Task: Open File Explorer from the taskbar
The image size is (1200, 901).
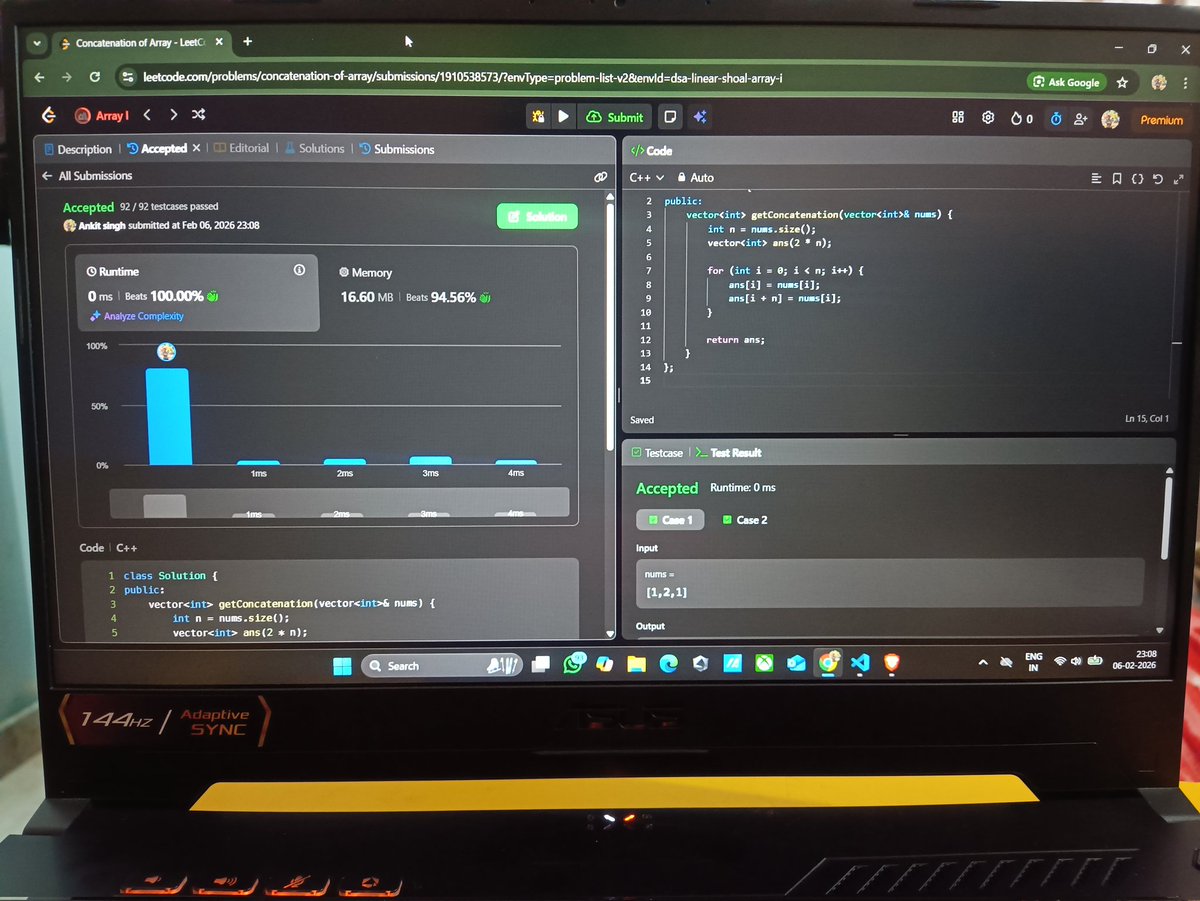Action: (635, 664)
